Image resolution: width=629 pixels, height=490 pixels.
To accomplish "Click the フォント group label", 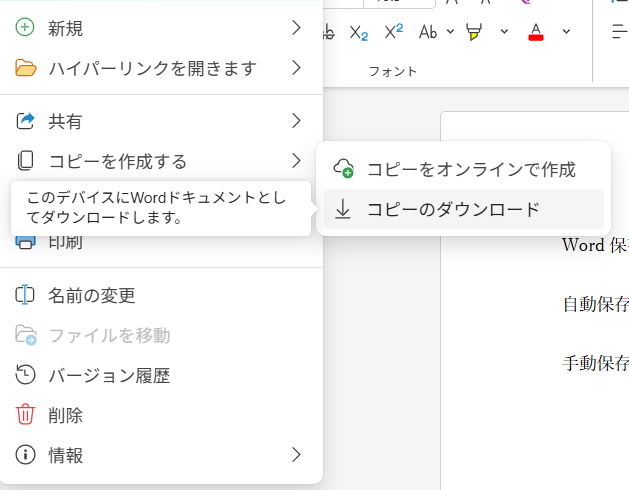I will [393, 71].
